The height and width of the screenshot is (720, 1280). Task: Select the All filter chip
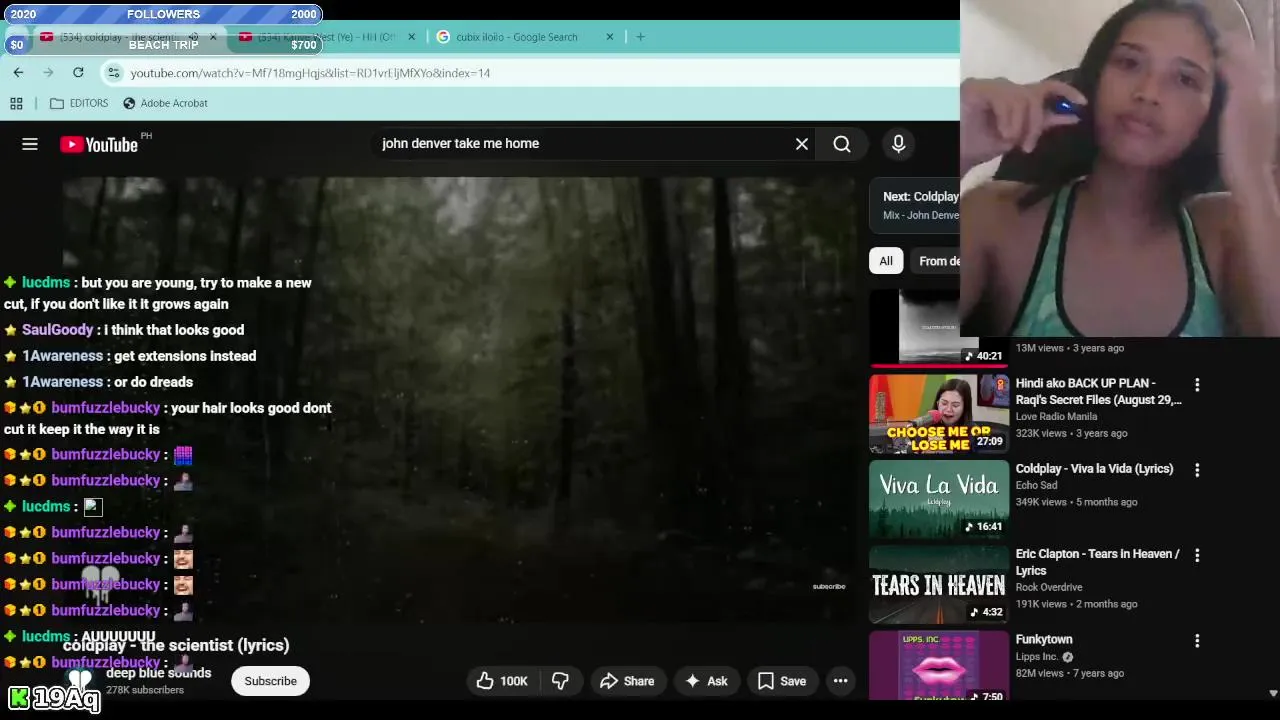886,261
